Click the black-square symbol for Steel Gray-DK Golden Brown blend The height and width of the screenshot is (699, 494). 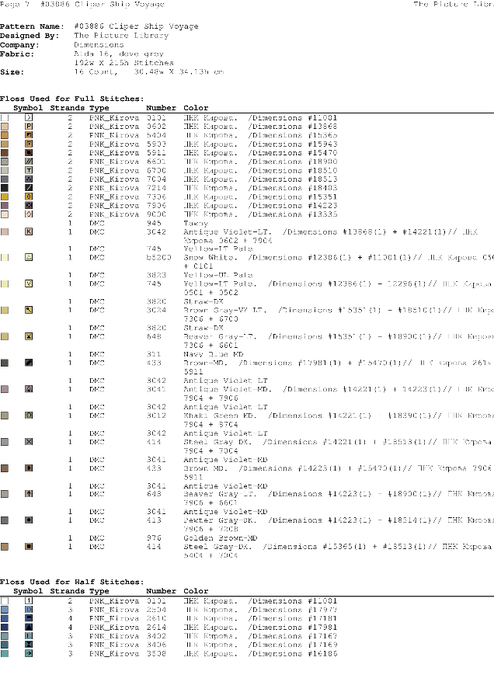point(29,546)
